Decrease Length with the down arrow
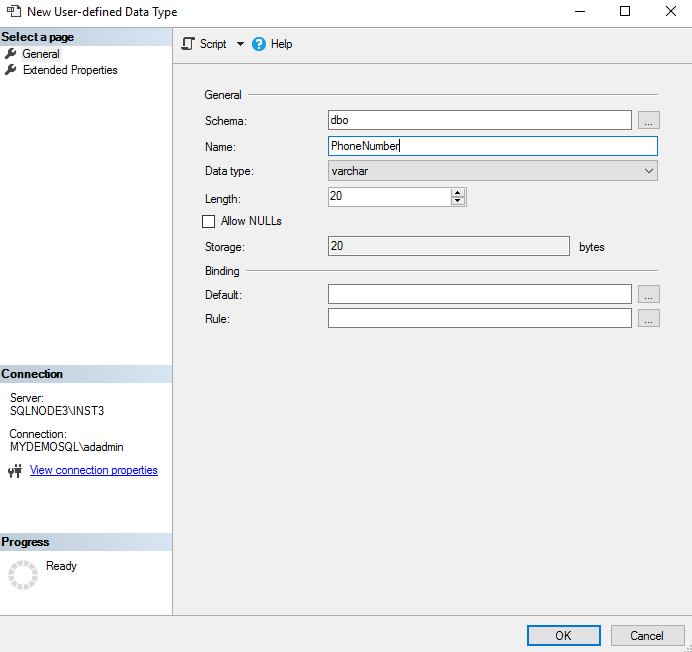This screenshot has height=652, width=692. coord(458,201)
